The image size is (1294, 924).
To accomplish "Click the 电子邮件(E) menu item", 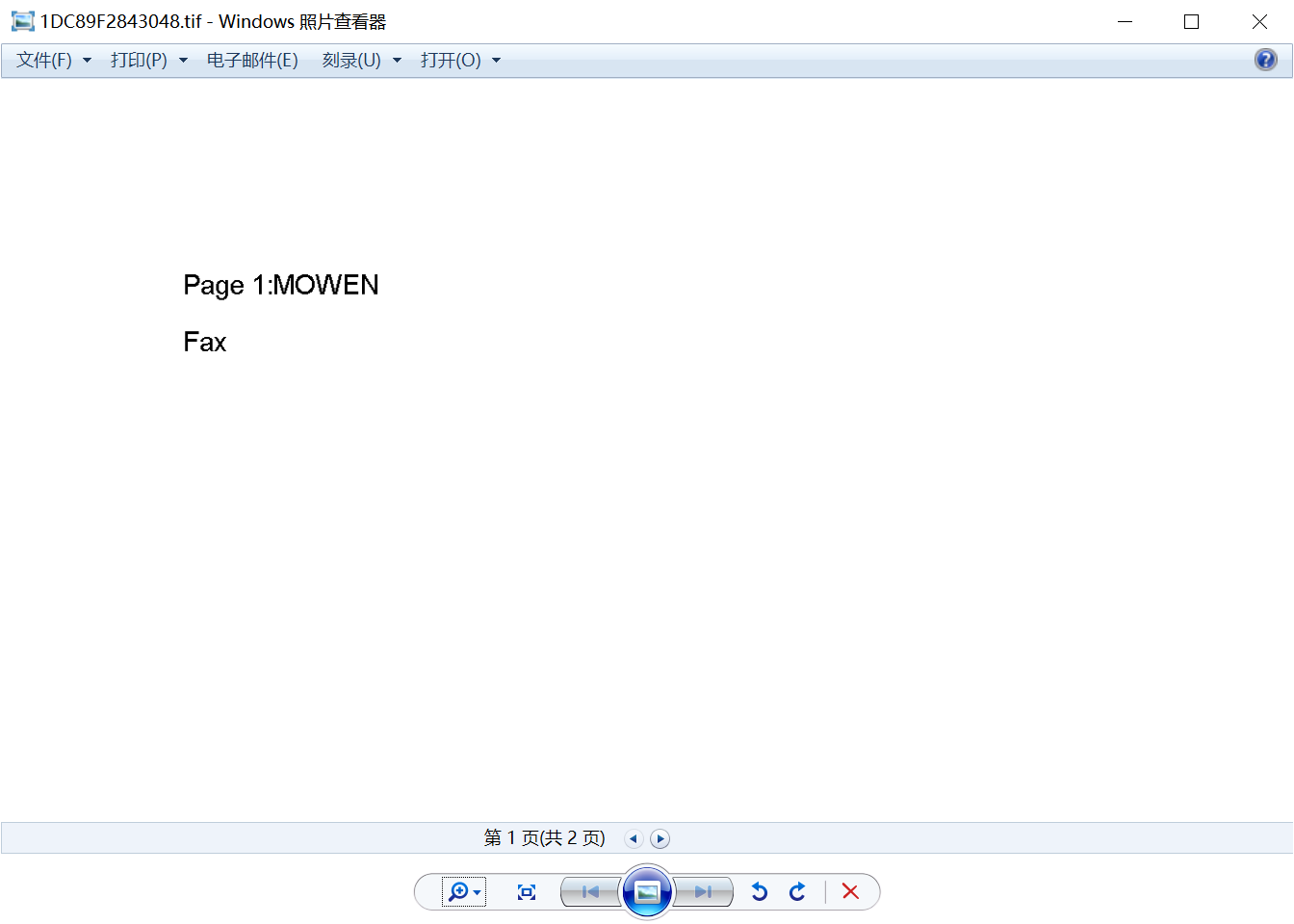I will [252, 61].
